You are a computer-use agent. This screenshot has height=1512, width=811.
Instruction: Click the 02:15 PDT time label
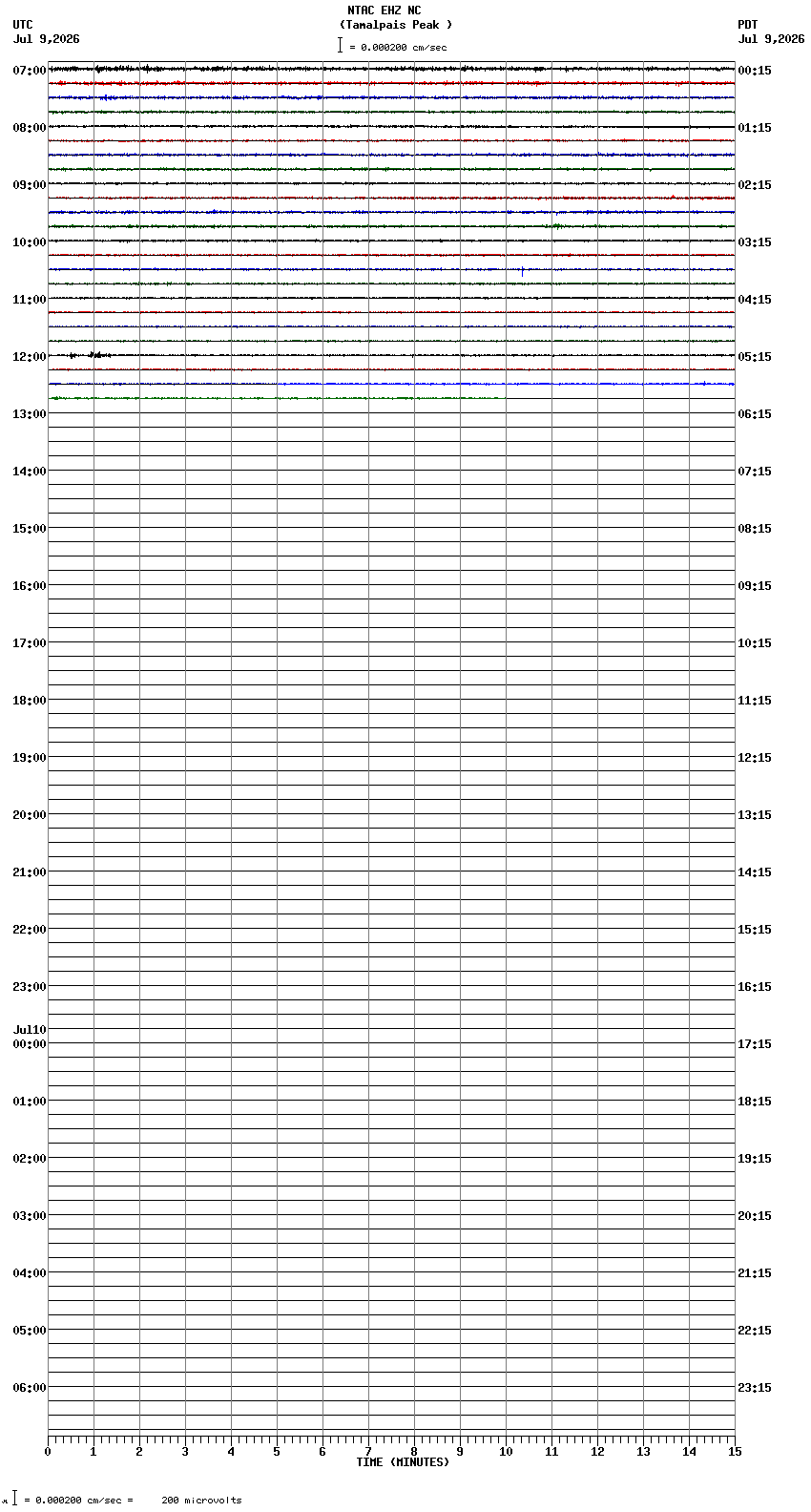pyautogui.click(x=755, y=185)
